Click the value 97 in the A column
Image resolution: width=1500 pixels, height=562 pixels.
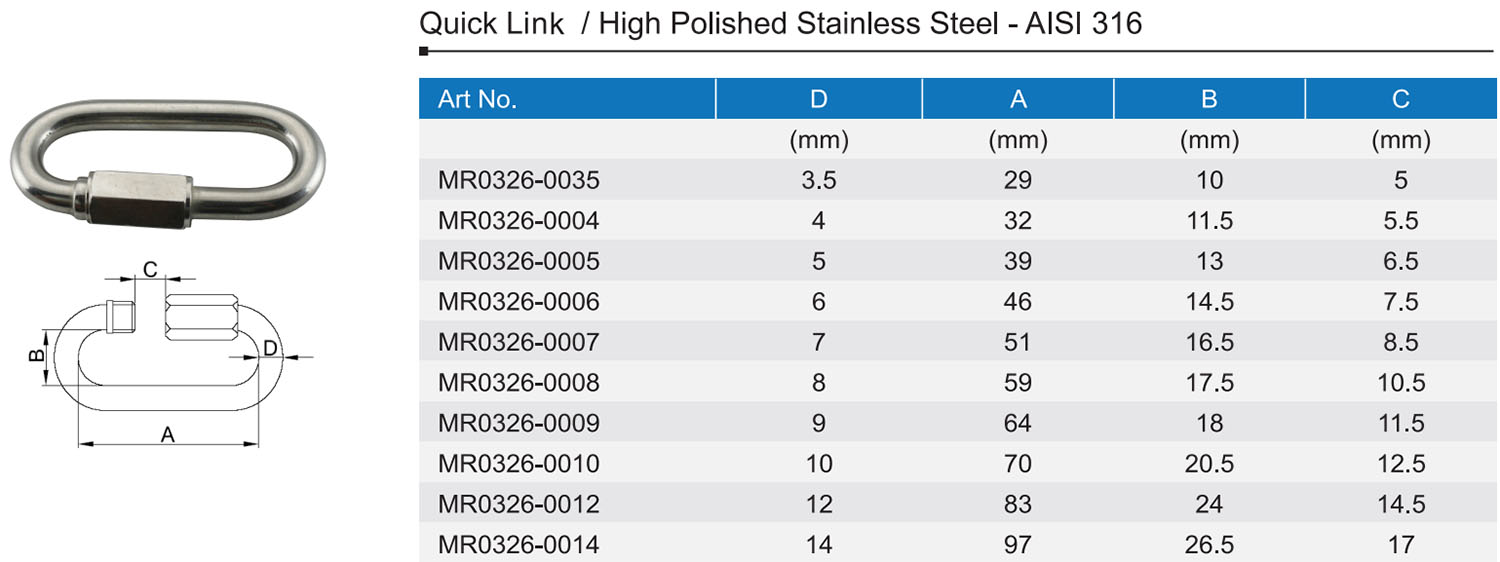(x=1018, y=545)
